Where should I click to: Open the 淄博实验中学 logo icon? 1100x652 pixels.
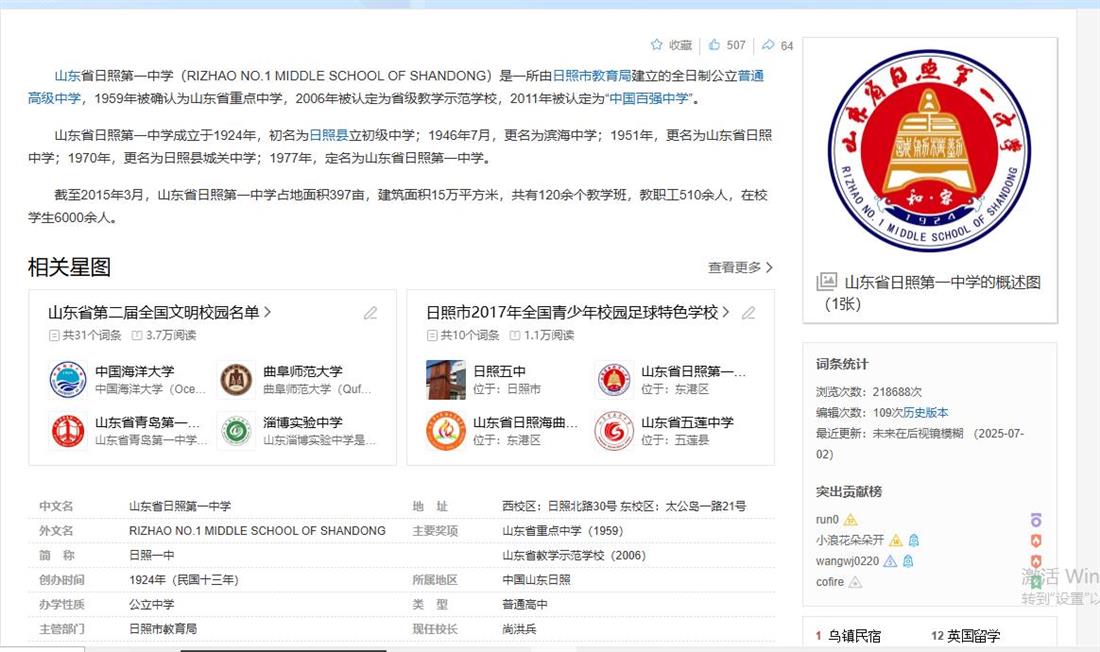[x=236, y=430]
